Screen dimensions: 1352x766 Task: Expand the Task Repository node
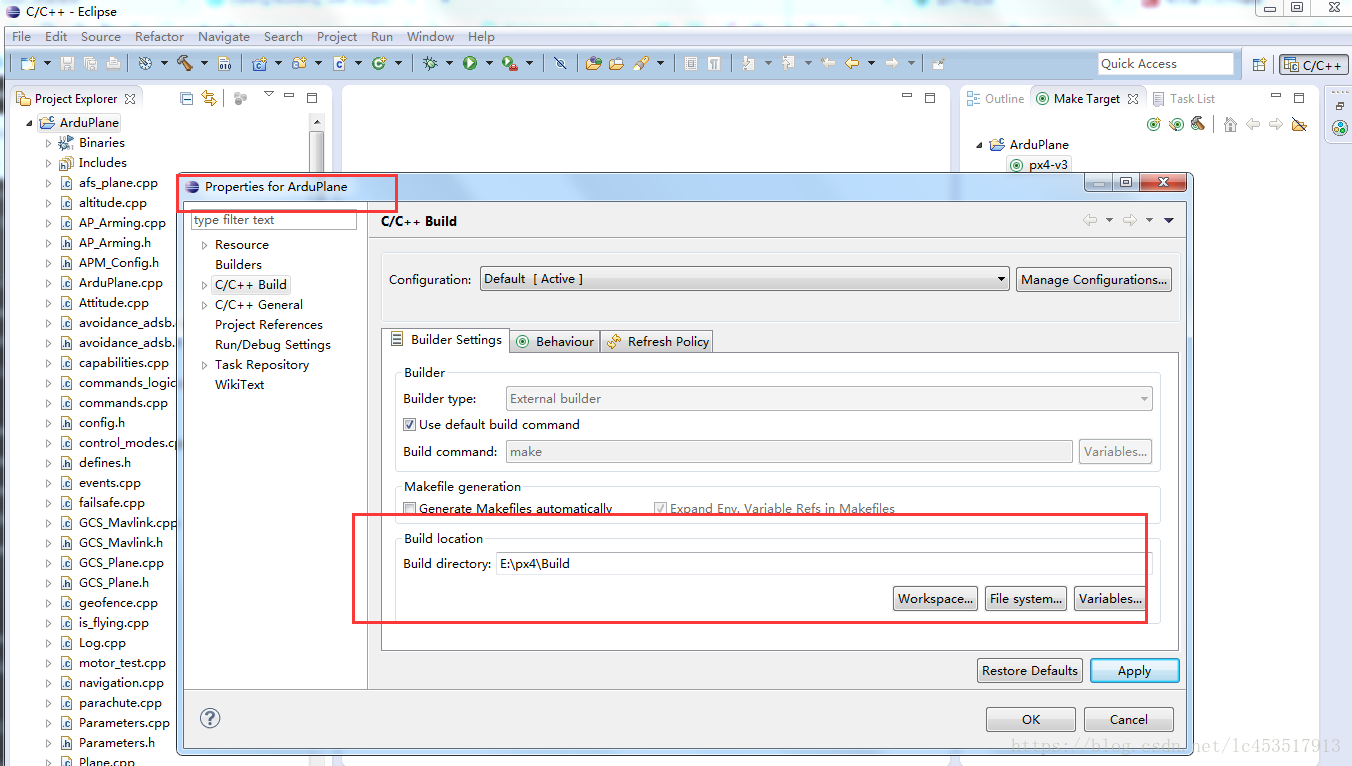(204, 365)
